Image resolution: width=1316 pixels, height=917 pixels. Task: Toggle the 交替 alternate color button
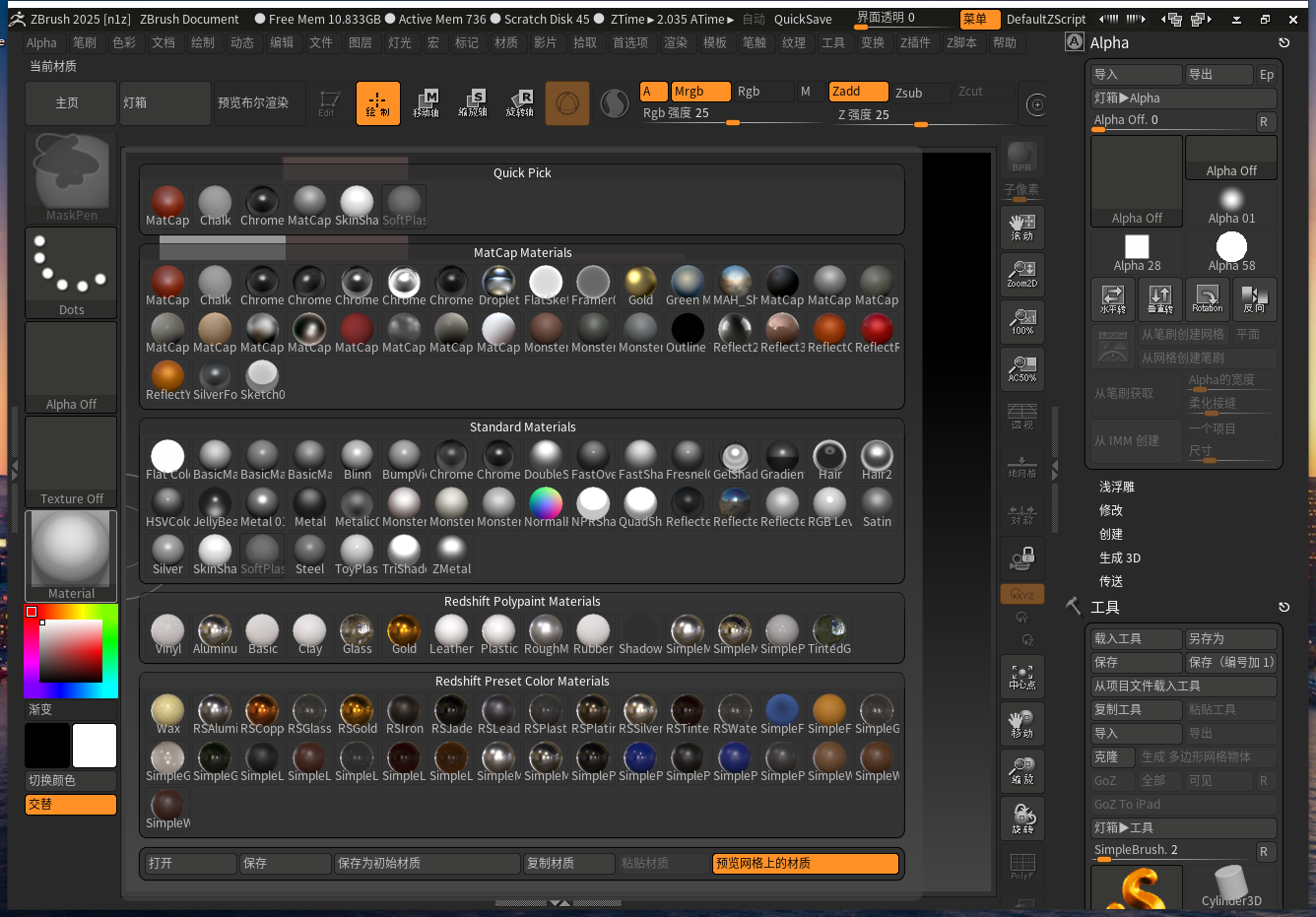coord(71,805)
